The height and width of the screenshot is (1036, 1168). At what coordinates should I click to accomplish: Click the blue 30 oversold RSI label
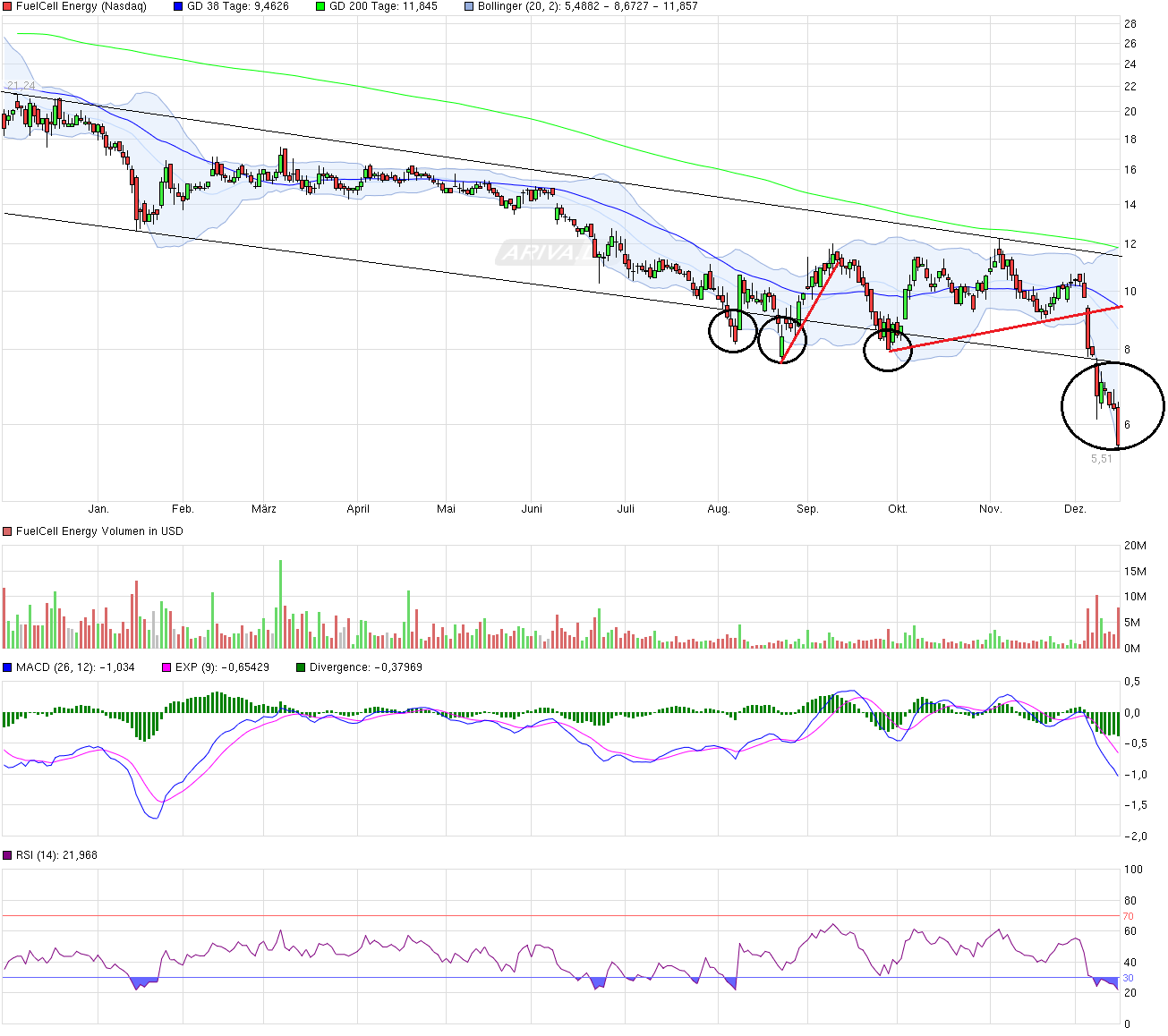click(1129, 978)
